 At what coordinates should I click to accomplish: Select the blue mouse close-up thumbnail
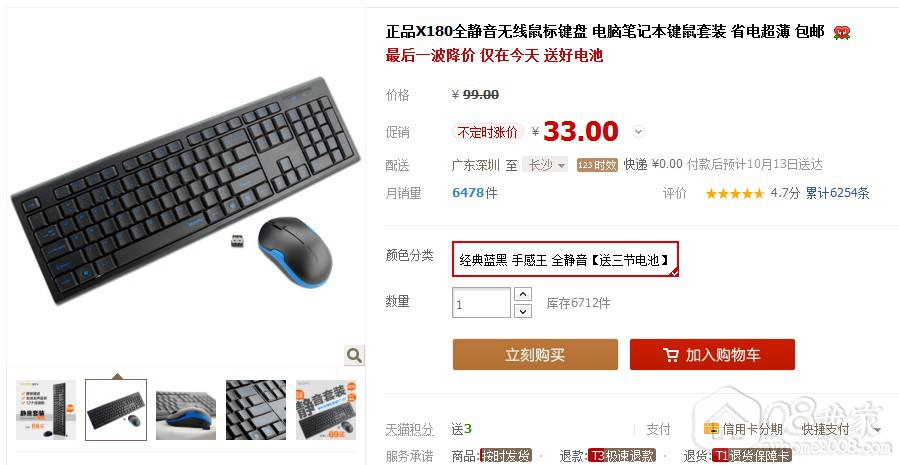click(186, 410)
